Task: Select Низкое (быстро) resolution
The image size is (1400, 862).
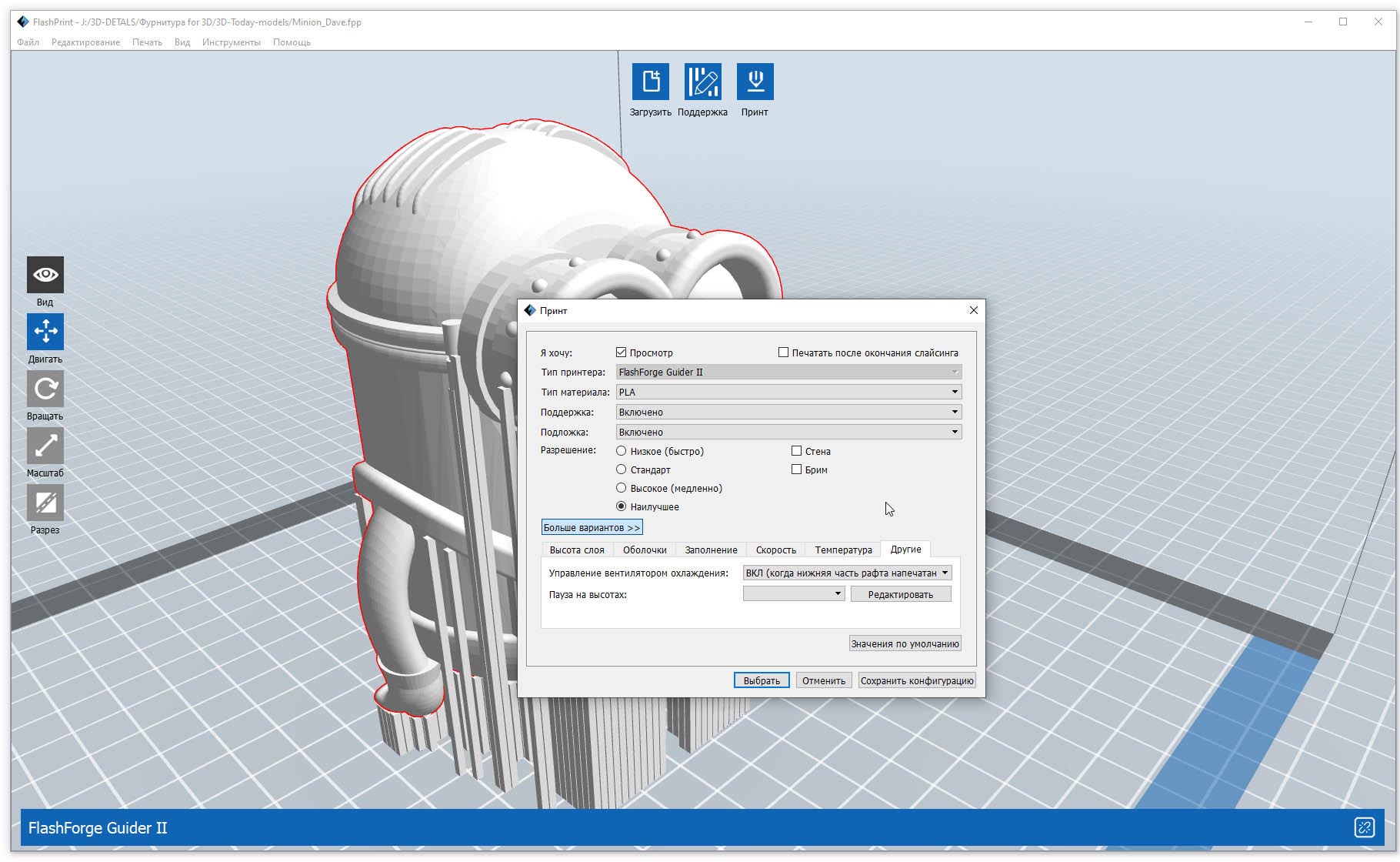Action: click(x=622, y=451)
